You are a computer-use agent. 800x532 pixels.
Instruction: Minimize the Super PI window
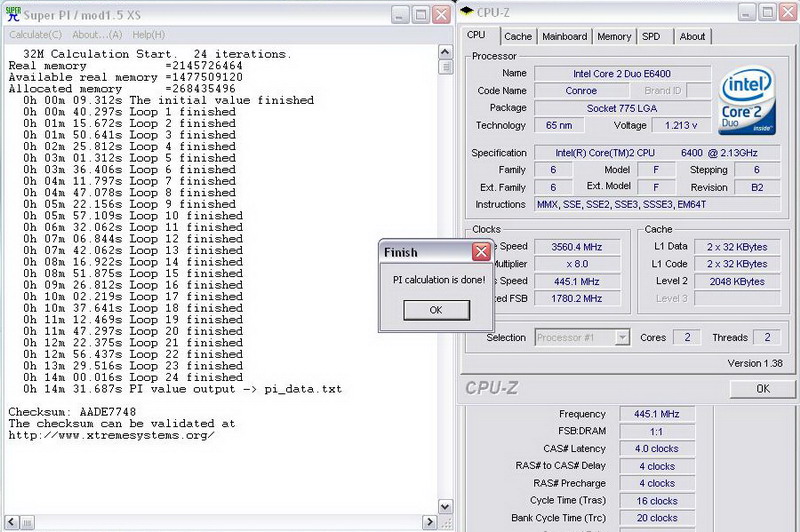coord(400,14)
